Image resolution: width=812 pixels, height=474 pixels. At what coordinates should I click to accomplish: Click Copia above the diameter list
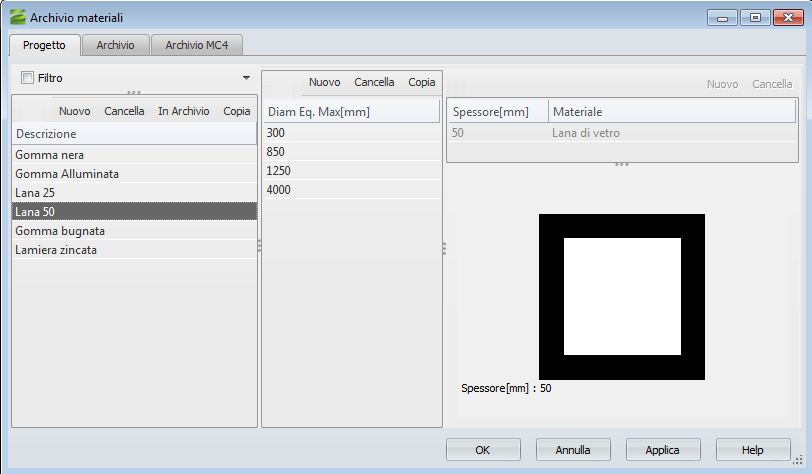point(421,82)
